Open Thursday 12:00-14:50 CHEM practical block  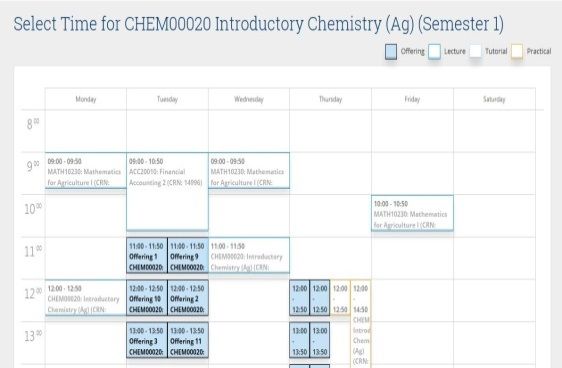(361, 324)
